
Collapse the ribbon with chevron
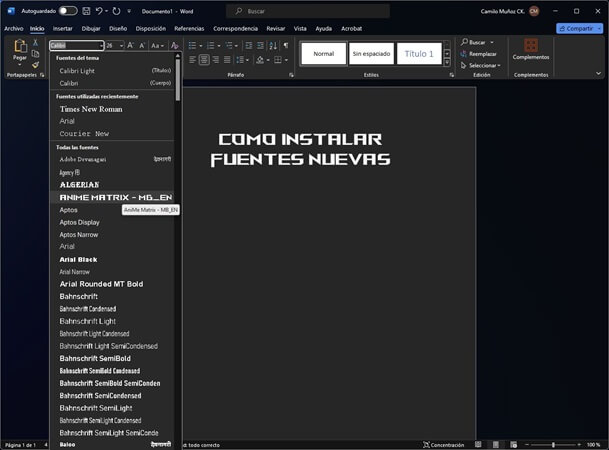pos(599,73)
